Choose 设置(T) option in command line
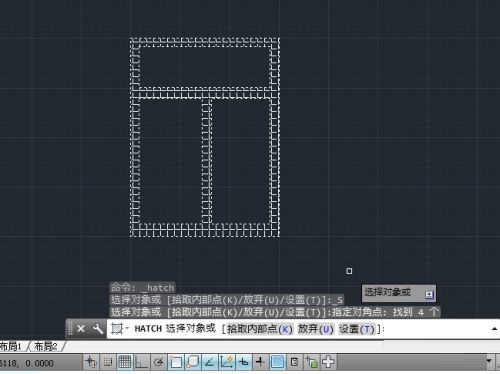500x374 pixels. (357, 329)
